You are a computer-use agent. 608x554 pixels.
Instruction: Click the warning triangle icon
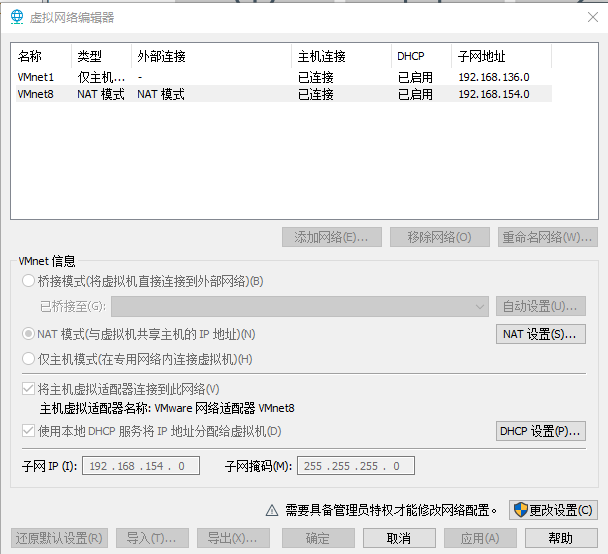click(x=272, y=510)
